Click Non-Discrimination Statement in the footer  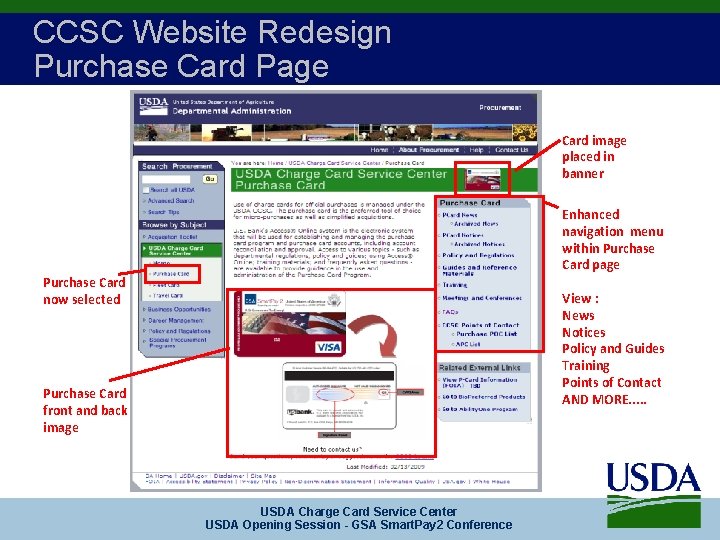(328, 482)
